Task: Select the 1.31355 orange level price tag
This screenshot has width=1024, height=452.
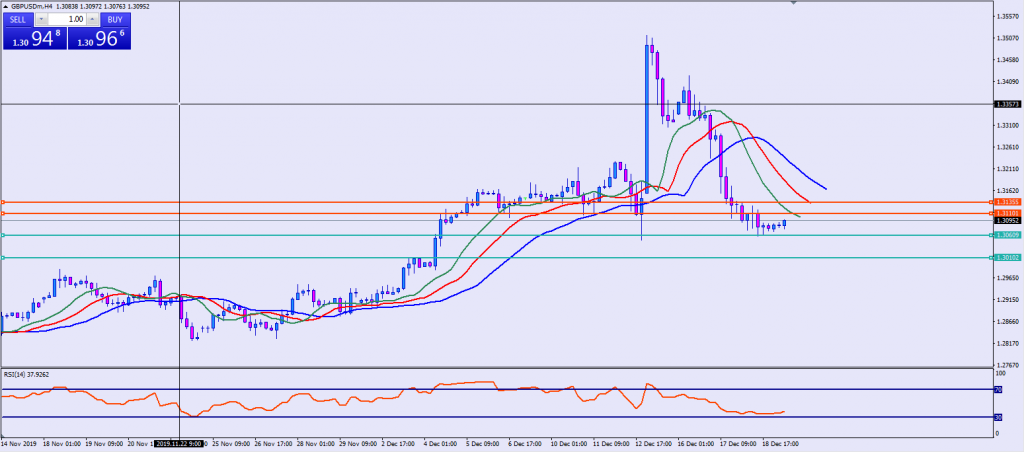Action: coord(1007,202)
